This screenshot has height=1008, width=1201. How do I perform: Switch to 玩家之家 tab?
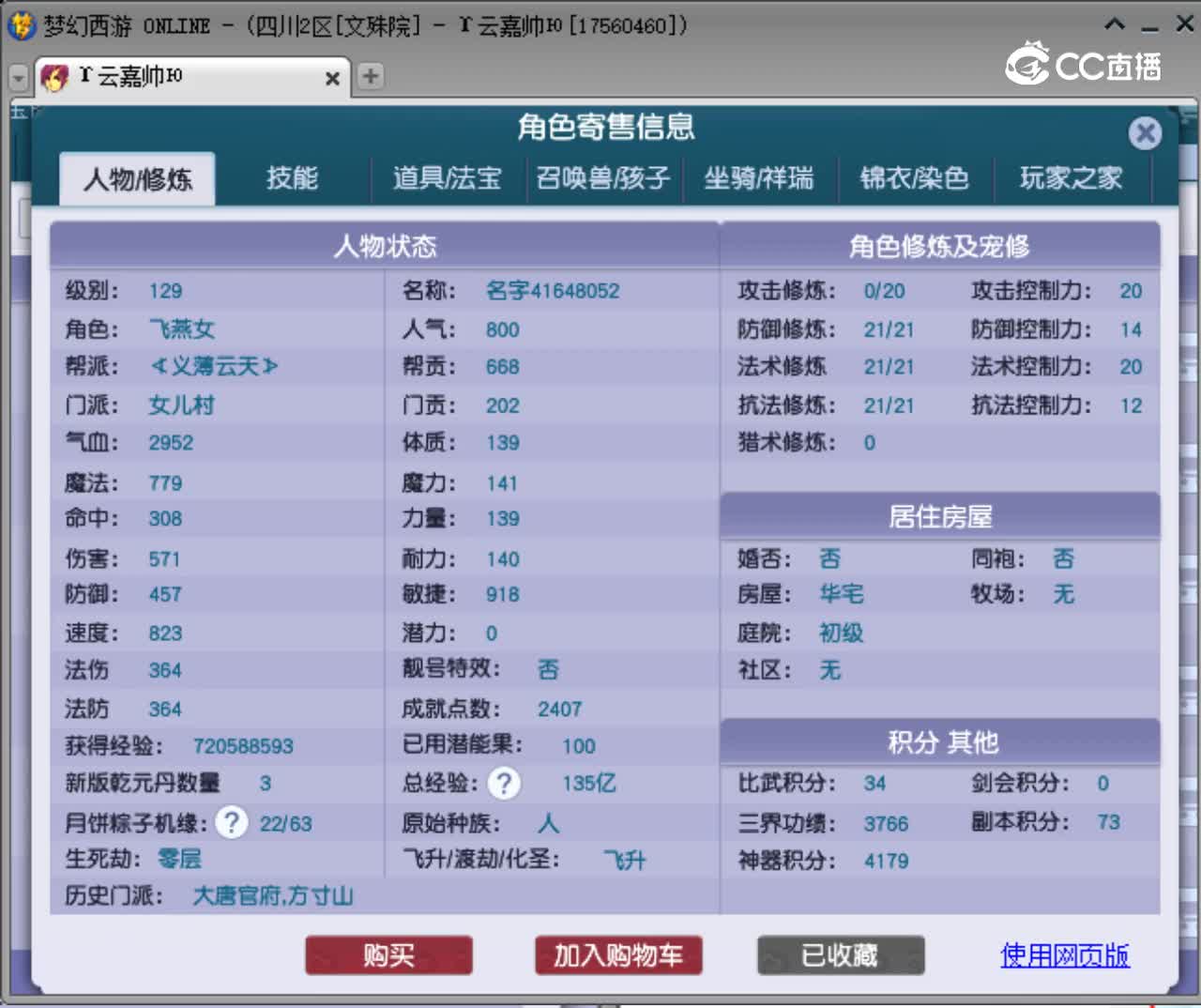(1071, 178)
